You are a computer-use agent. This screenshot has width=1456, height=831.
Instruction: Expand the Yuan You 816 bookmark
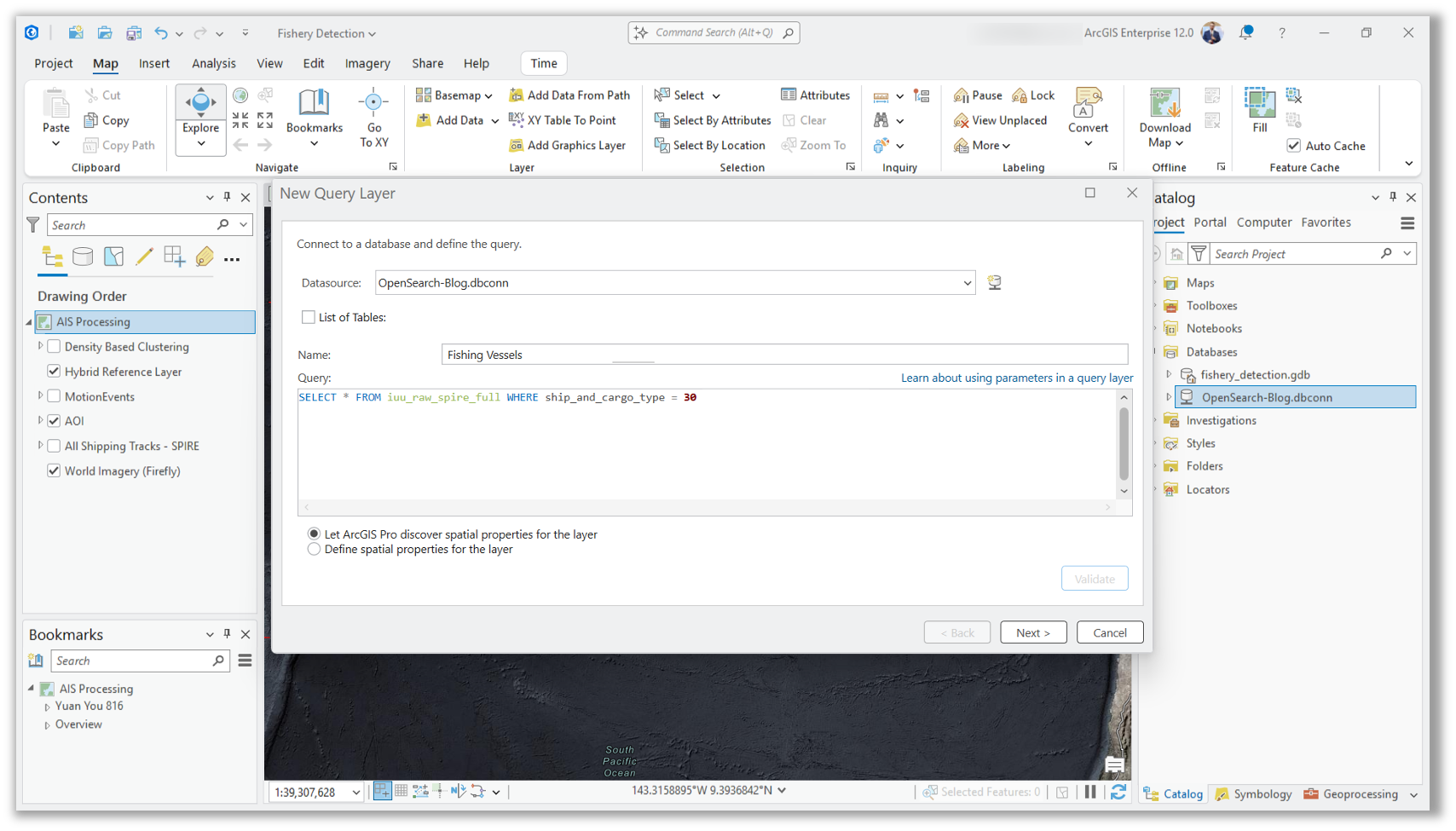pos(47,707)
